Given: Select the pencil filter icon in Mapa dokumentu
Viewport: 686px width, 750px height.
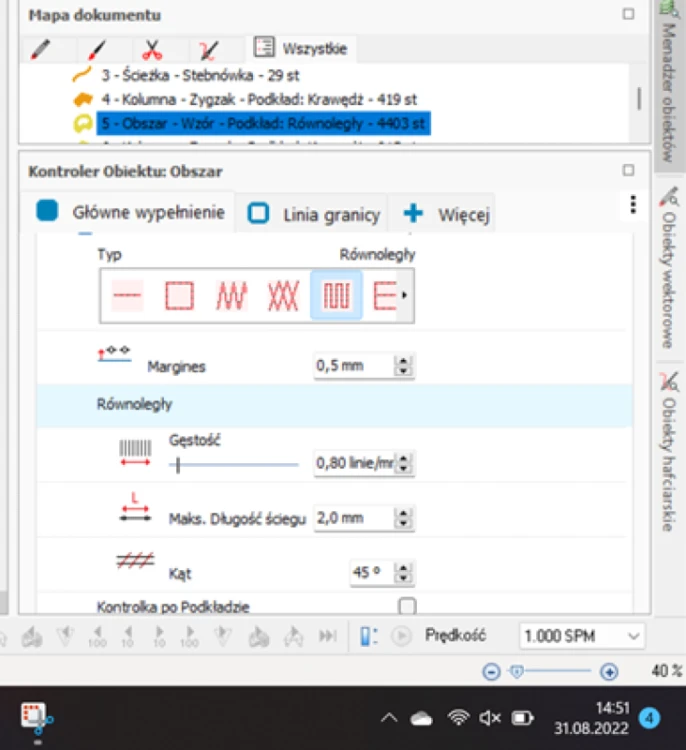Looking at the screenshot, I should point(40,49).
